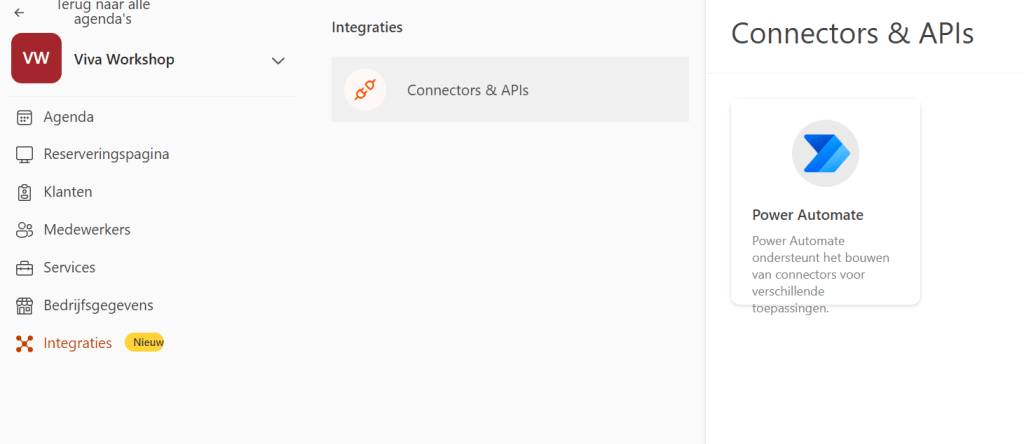The height and width of the screenshot is (444, 1024).
Task: Click the Integraties orange icon
Action: click(25, 343)
